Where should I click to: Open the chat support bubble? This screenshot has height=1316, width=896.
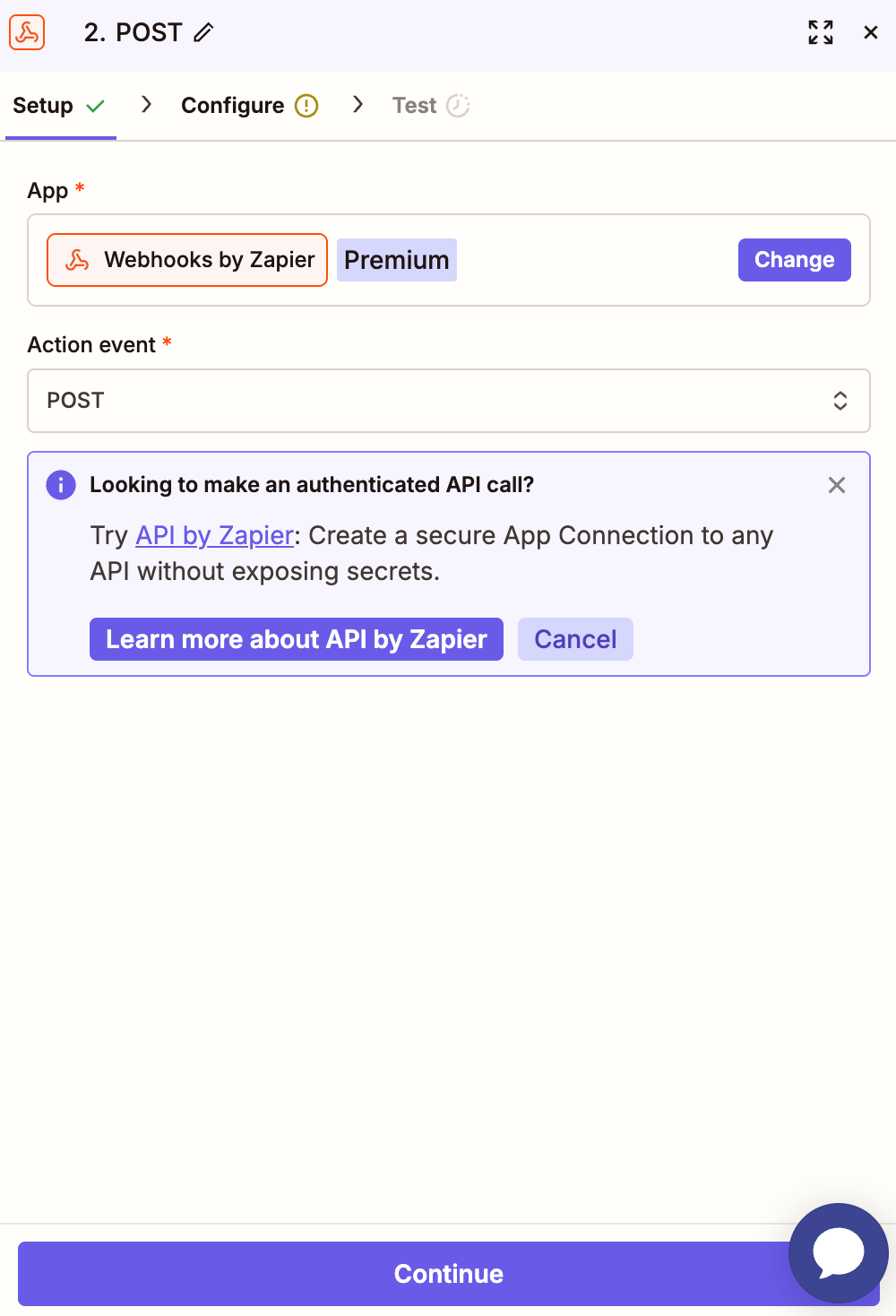[x=839, y=1252]
